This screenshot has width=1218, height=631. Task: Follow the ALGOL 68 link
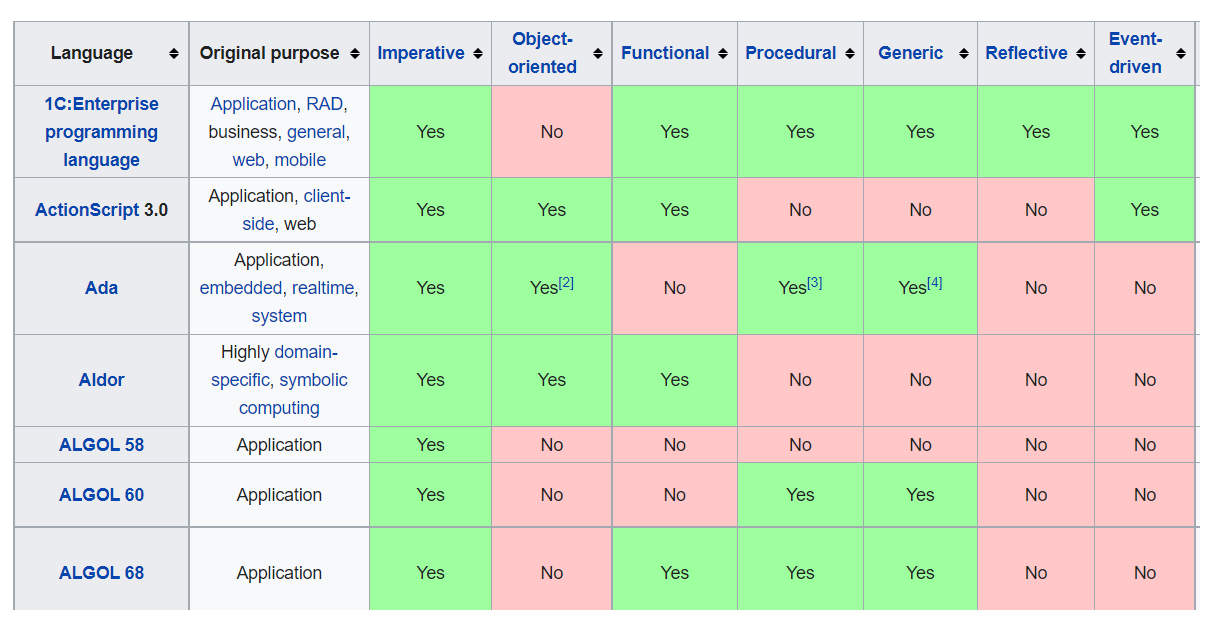tap(101, 573)
